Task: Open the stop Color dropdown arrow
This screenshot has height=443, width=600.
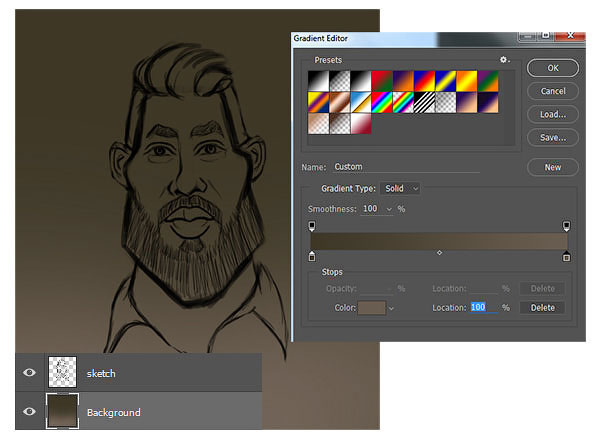Action: click(x=391, y=308)
